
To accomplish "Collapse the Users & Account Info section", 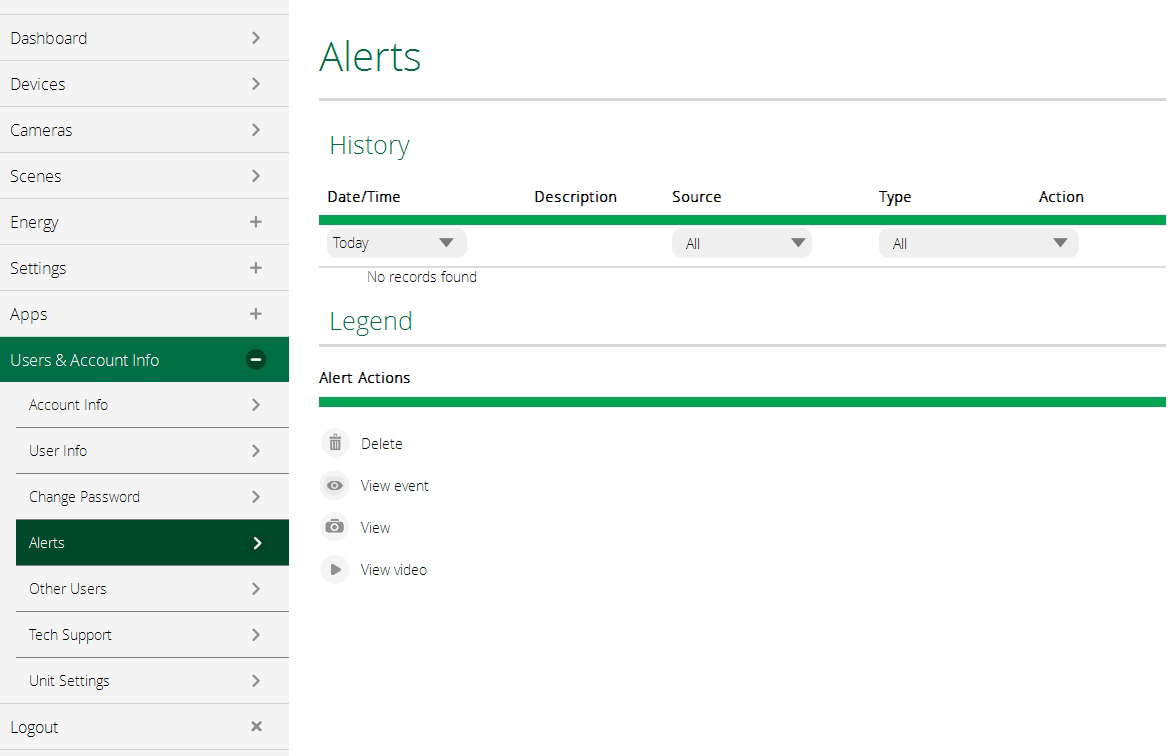I will pyautogui.click(x=256, y=360).
